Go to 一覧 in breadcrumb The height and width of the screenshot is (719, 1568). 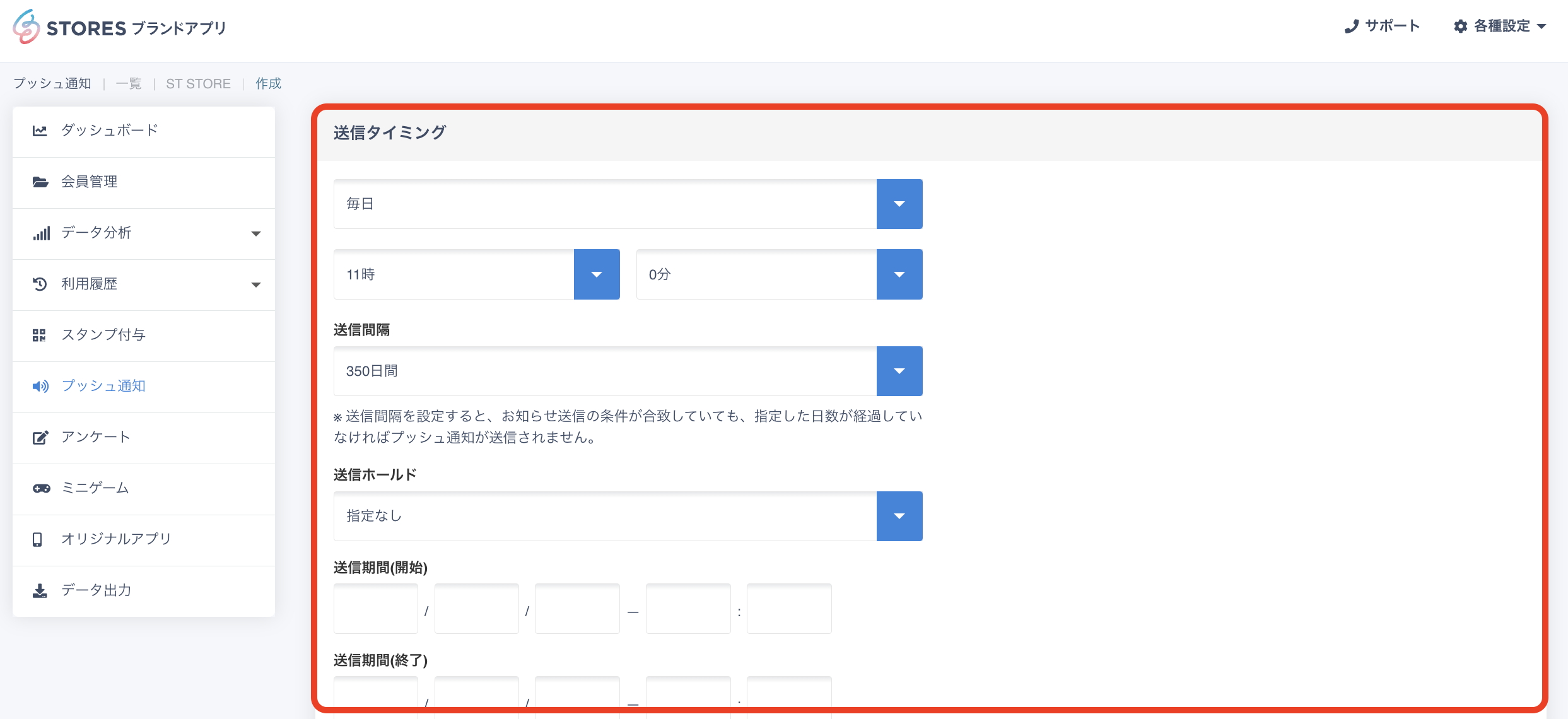tap(129, 84)
